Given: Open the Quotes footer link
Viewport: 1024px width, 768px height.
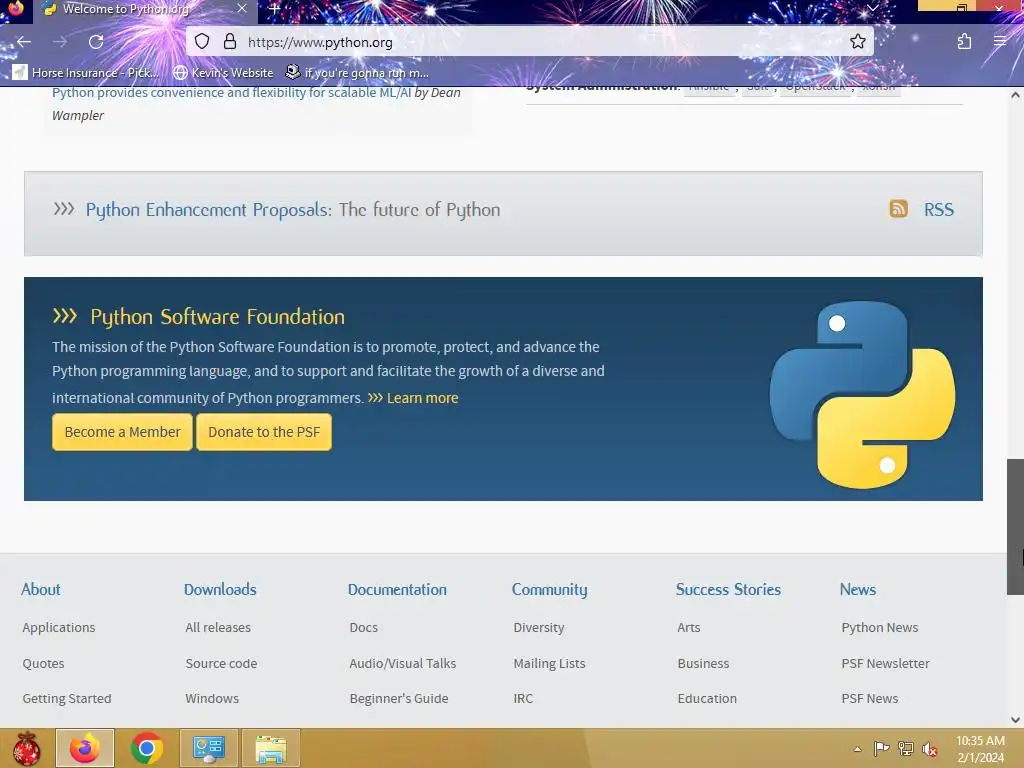Looking at the screenshot, I should click(x=43, y=664).
